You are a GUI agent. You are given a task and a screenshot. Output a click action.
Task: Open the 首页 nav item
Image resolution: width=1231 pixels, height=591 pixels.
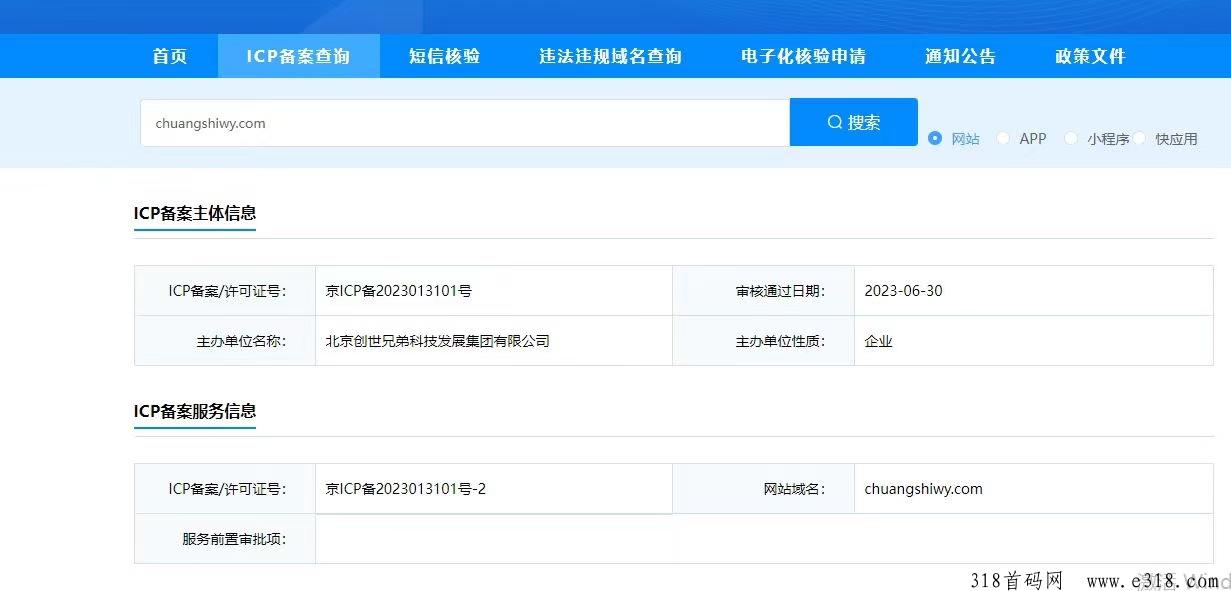click(x=170, y=56)
